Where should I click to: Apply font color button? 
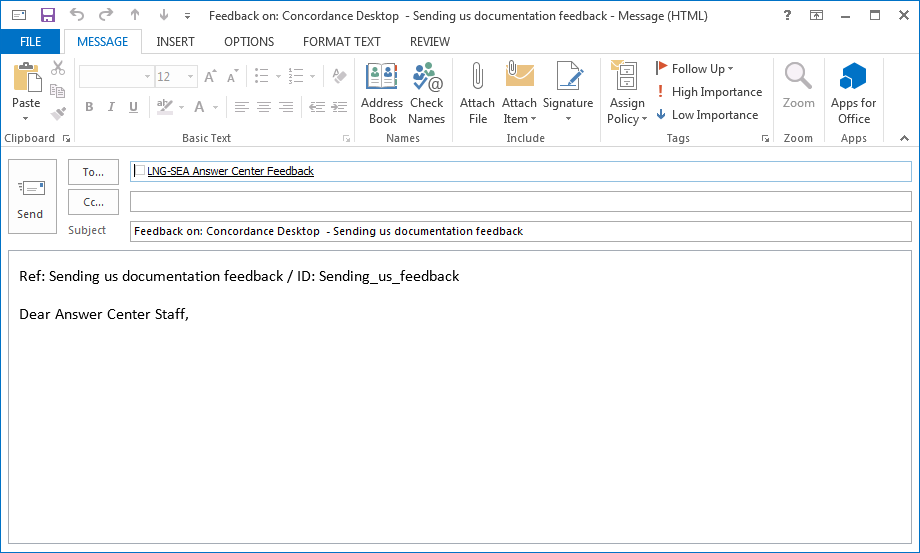click(x=199, y=107)
